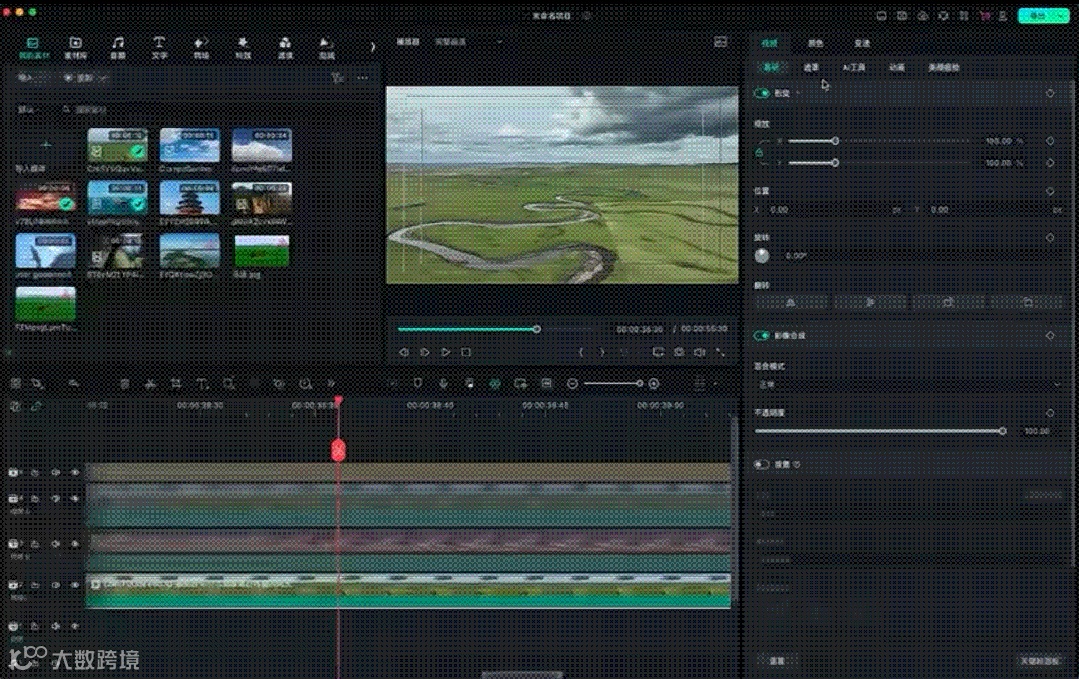Screen dimensions: 1079x679
Task: Click the split scissors tool in timeline toolbar
Action: point(150,384)
